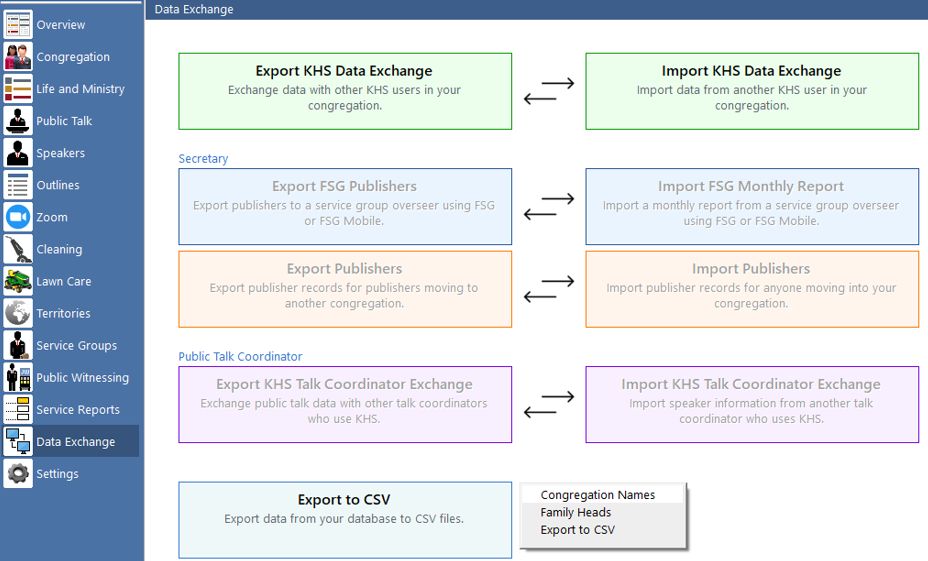This screenshot has height=561, width=928.
Task: Select the Outlines list icon
Action: point(18,185)
